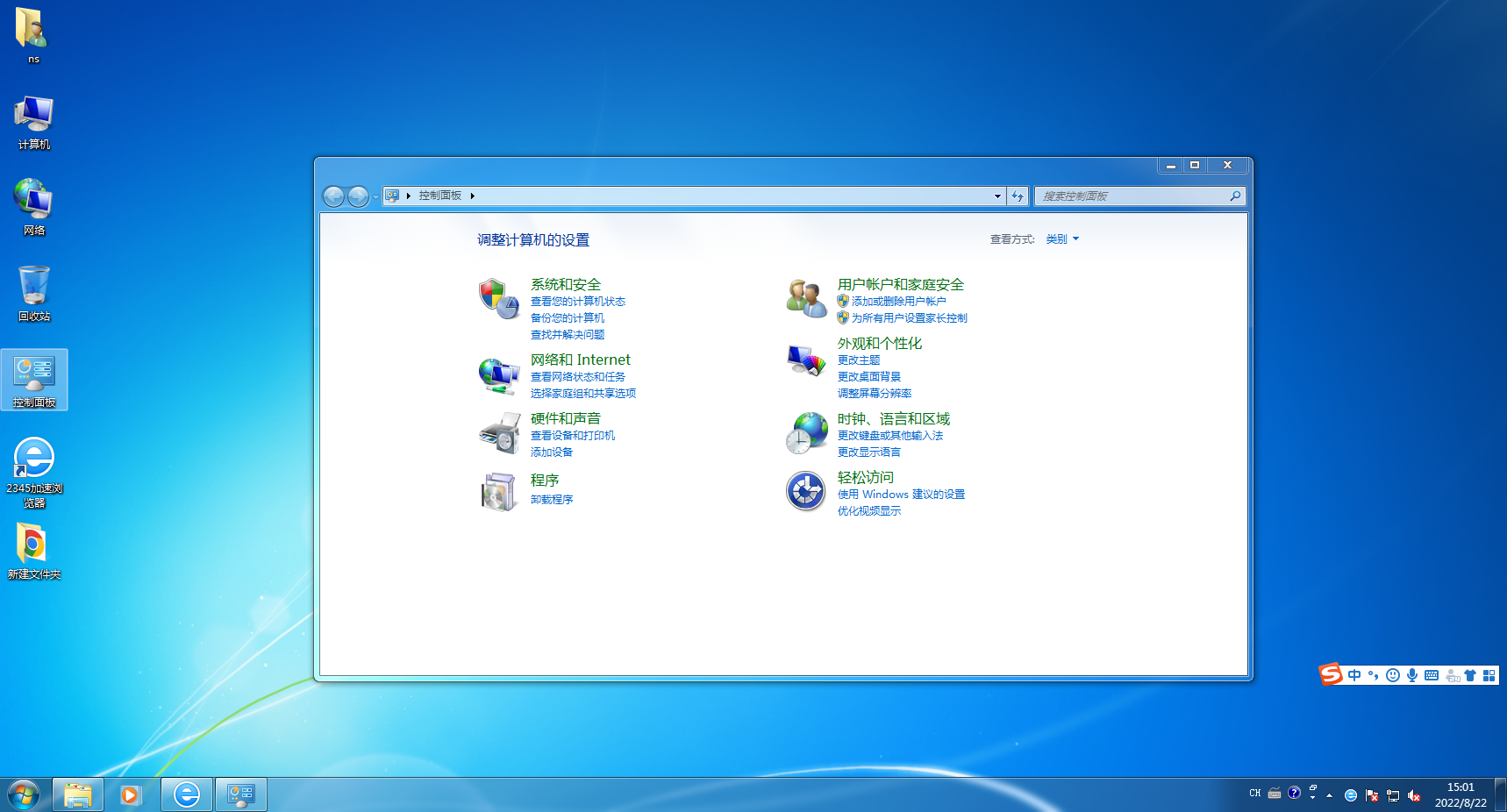Open the Ease of Access icon
Image resolution: width=1507 pixels, height=812 pixels.
tap(806, 491)
